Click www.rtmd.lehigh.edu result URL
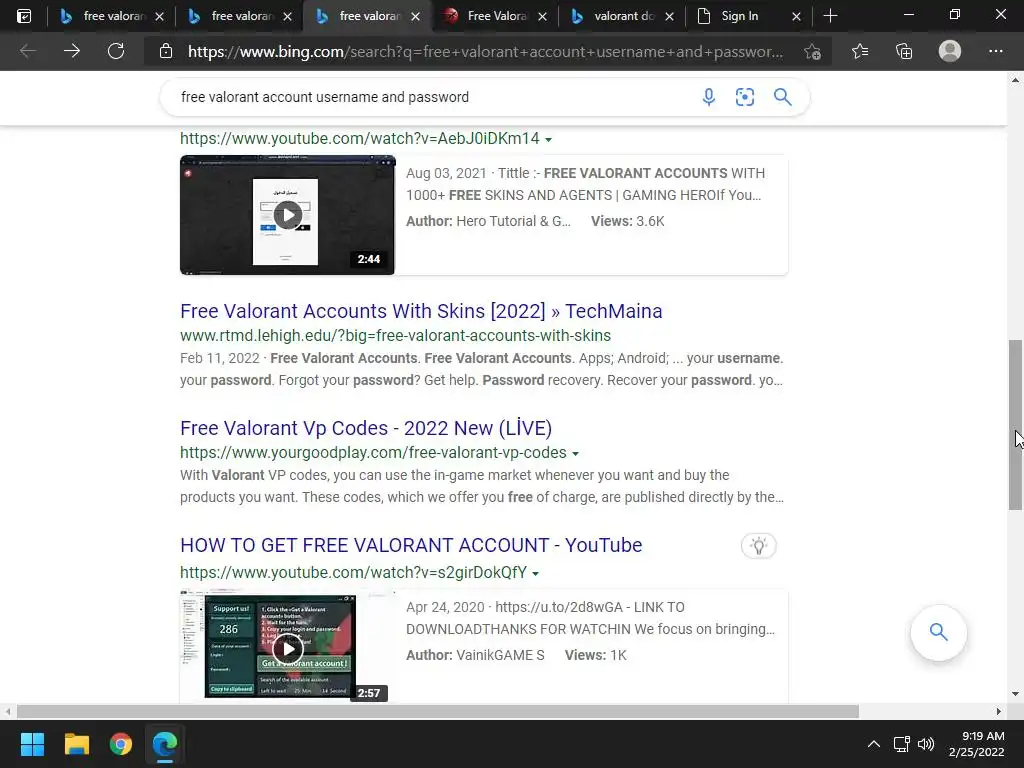The image size is (1024, 768). click(396, 336)
